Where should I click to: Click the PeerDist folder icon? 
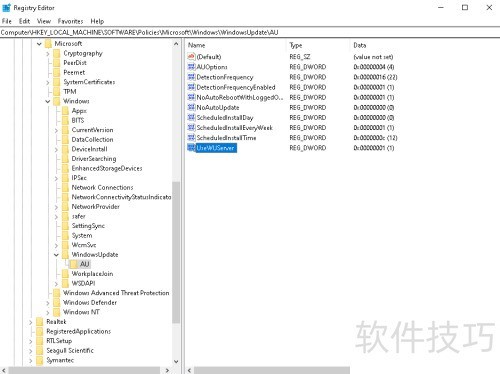(x=57, y=63)
